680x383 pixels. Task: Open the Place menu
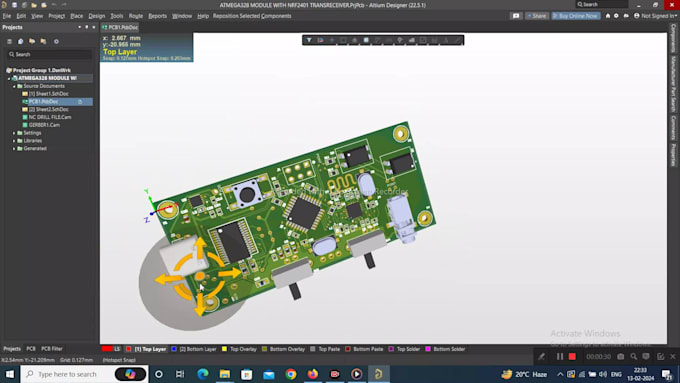pyautogui.click(x=76, y=16)
